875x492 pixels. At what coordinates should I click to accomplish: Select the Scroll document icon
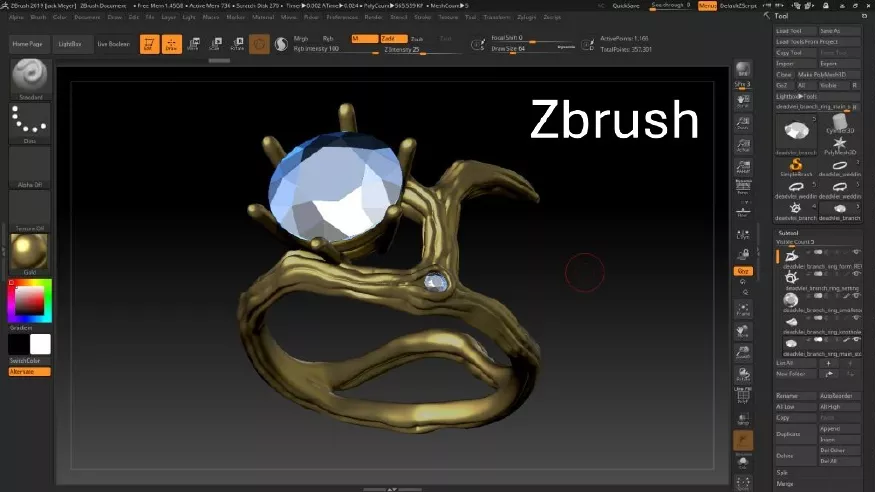click(743, 101)
